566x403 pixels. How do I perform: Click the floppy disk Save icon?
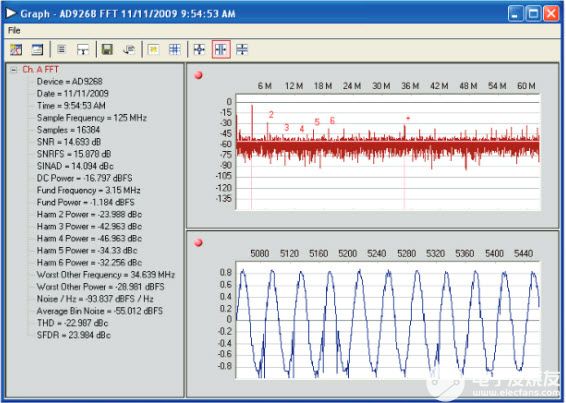(107, 49)
